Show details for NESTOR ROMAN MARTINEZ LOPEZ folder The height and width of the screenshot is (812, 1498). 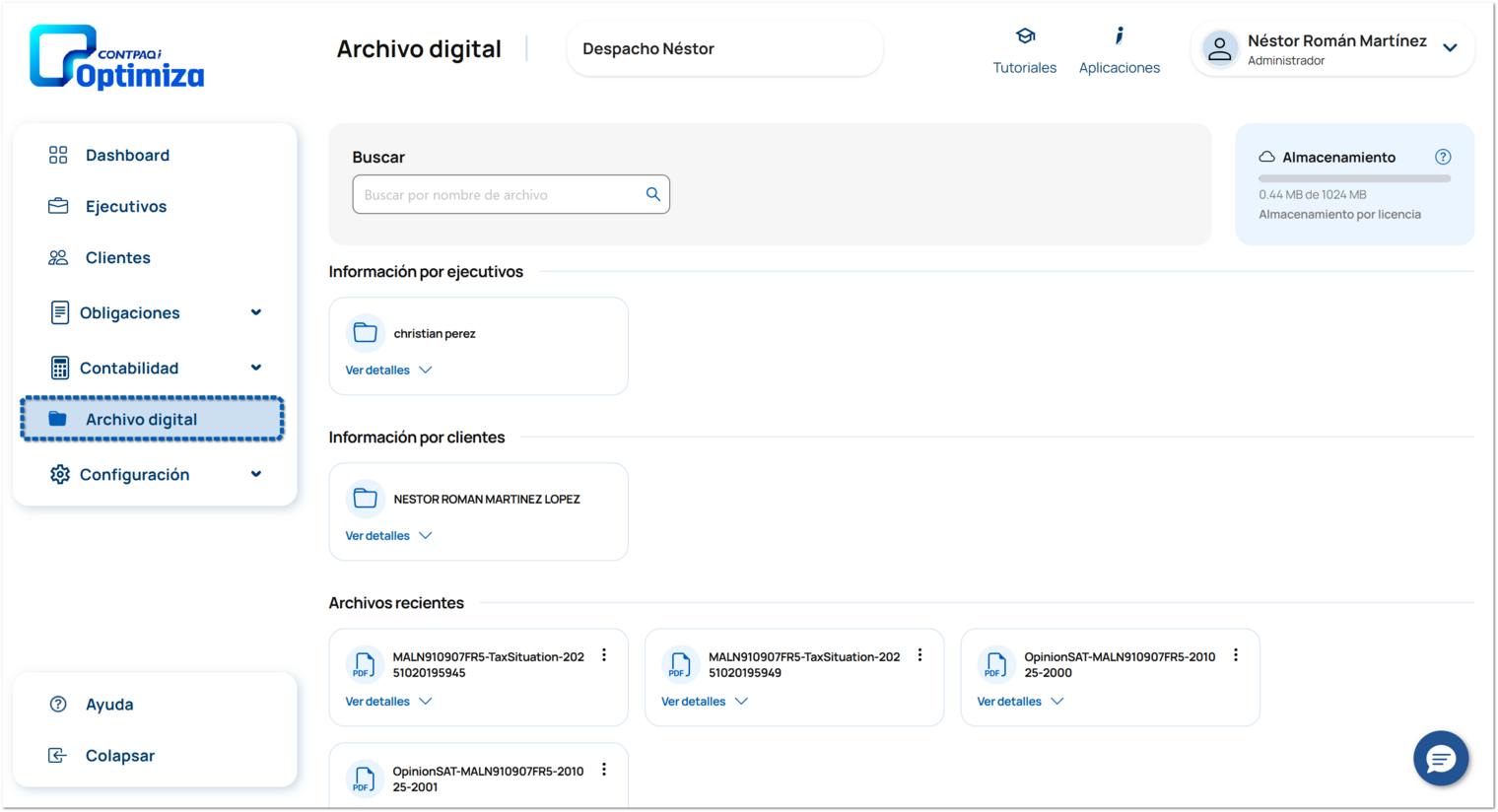[x=388, y=535]
